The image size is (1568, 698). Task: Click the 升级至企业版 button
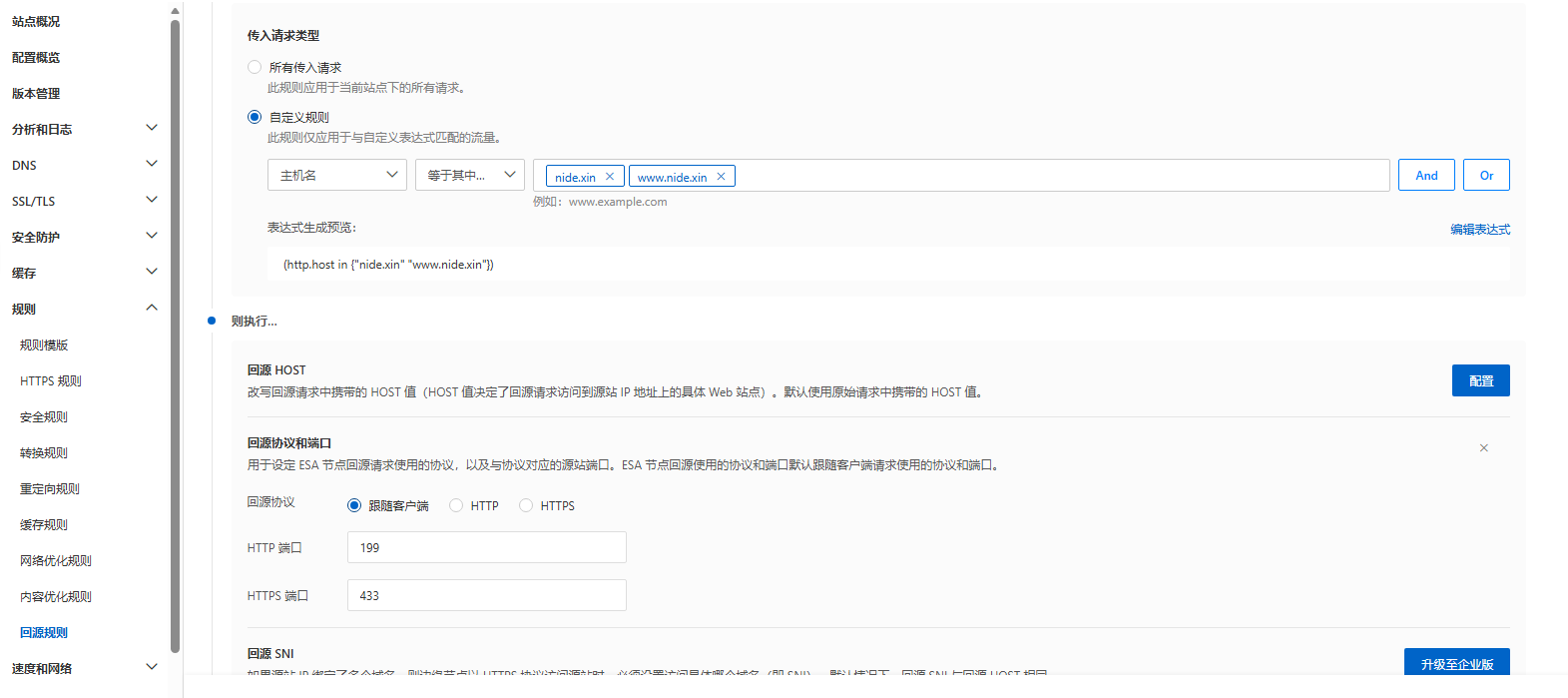(x=1456, y=664)
